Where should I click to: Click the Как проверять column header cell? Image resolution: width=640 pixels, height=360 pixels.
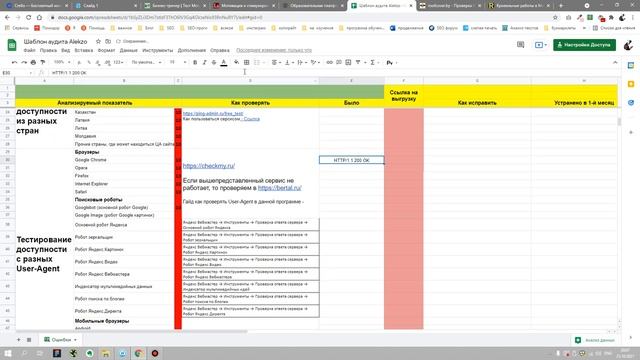pos(250,103)
